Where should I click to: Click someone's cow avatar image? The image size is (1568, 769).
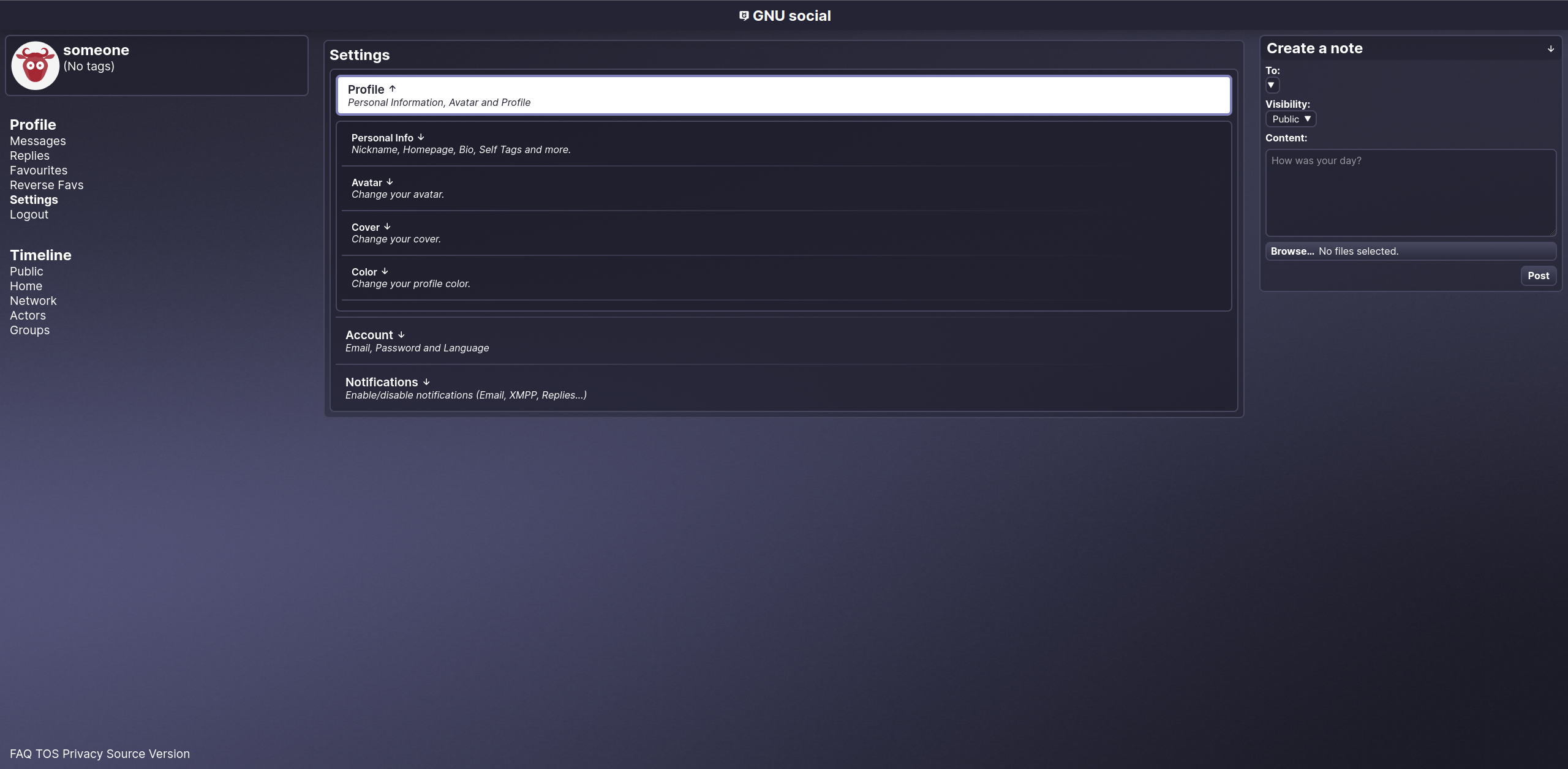tap(35, 65)
